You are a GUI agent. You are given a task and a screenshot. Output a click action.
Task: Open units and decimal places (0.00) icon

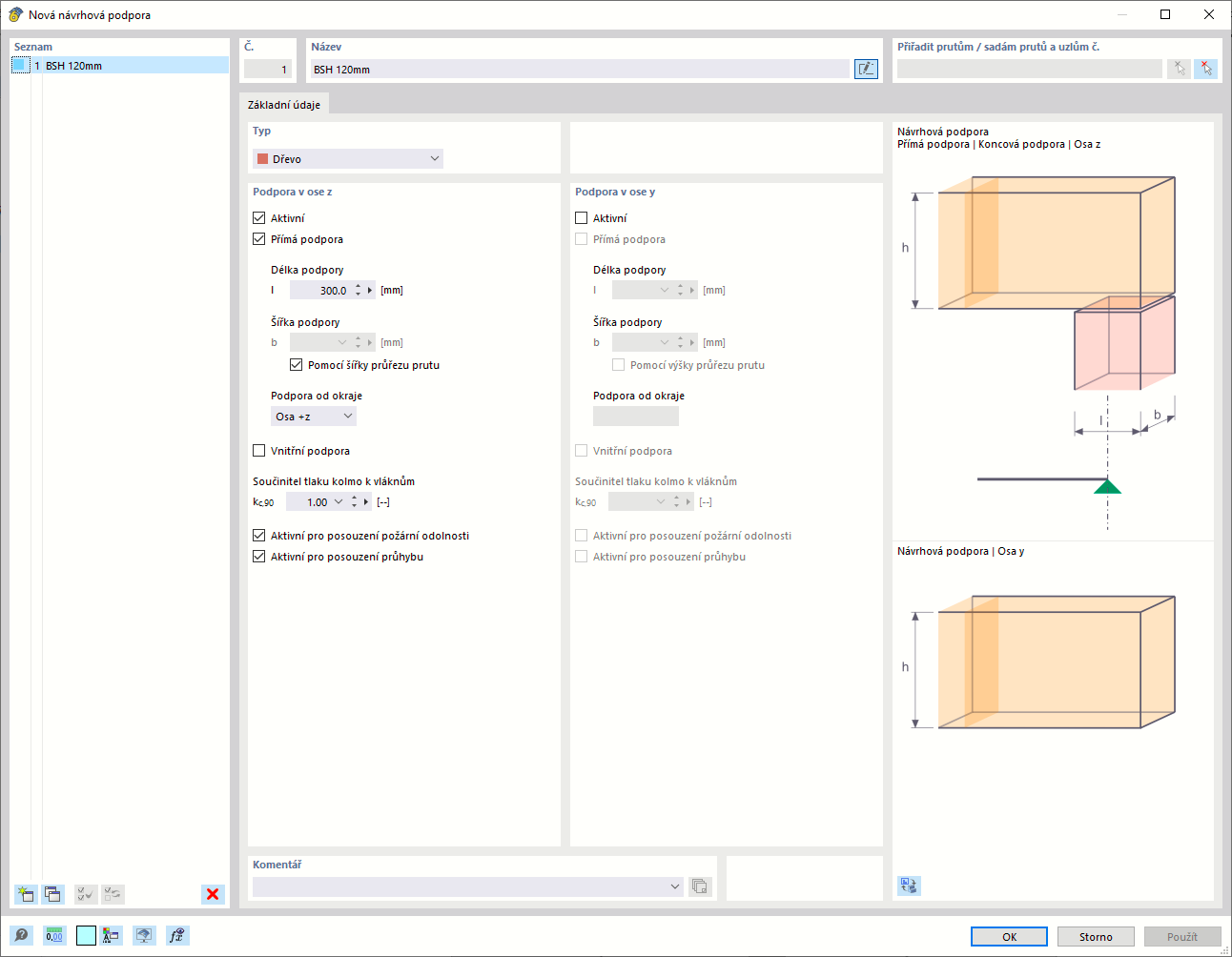tap(54, 936)
